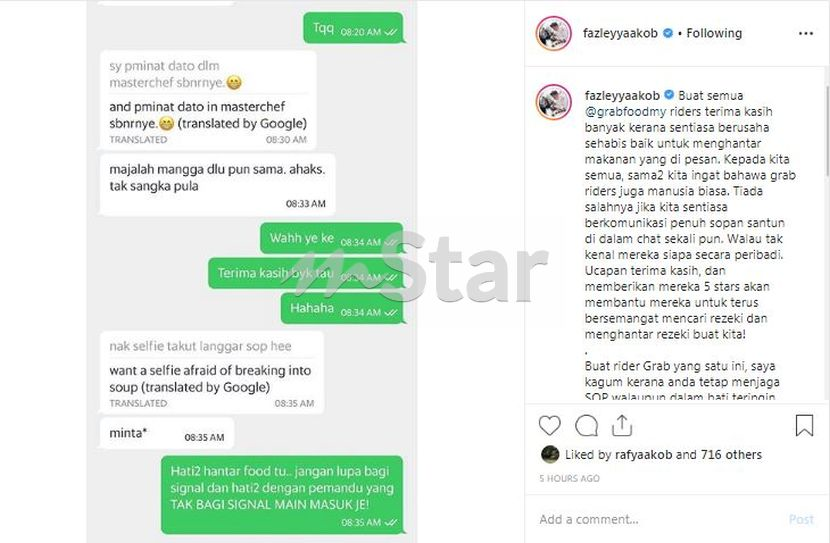Click the 5 HOURS AGO timestamp
830x543 pixels.
(x=570, y=478)
